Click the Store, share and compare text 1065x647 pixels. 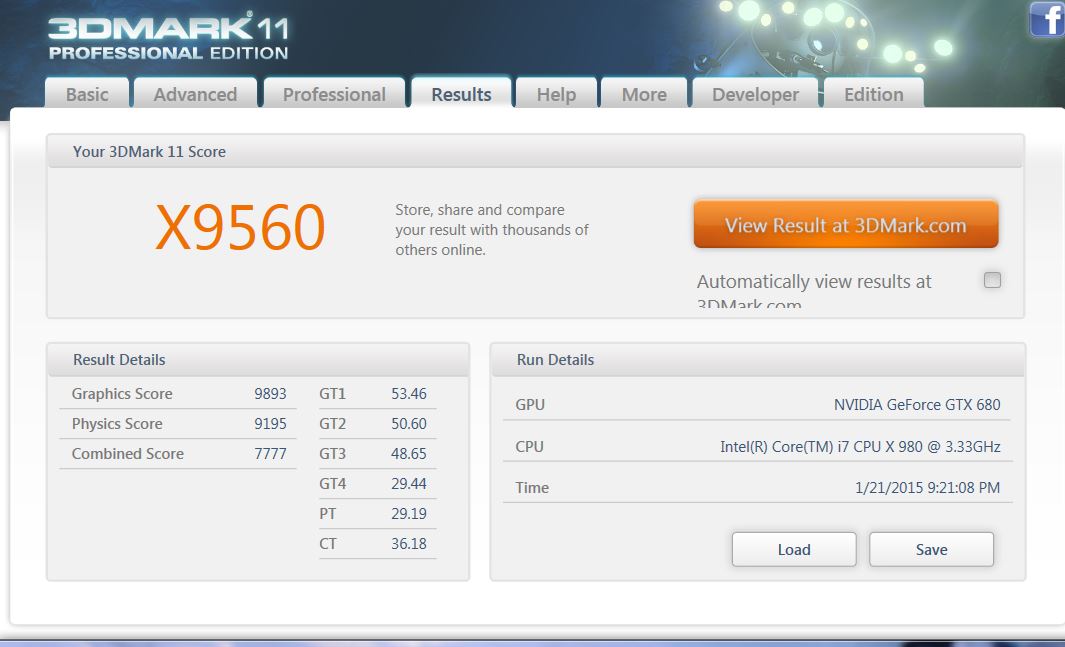(492, 229)
